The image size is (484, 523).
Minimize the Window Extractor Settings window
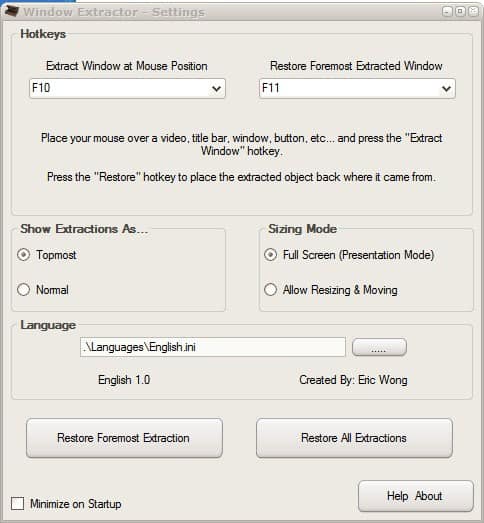[x=447, y=12]
